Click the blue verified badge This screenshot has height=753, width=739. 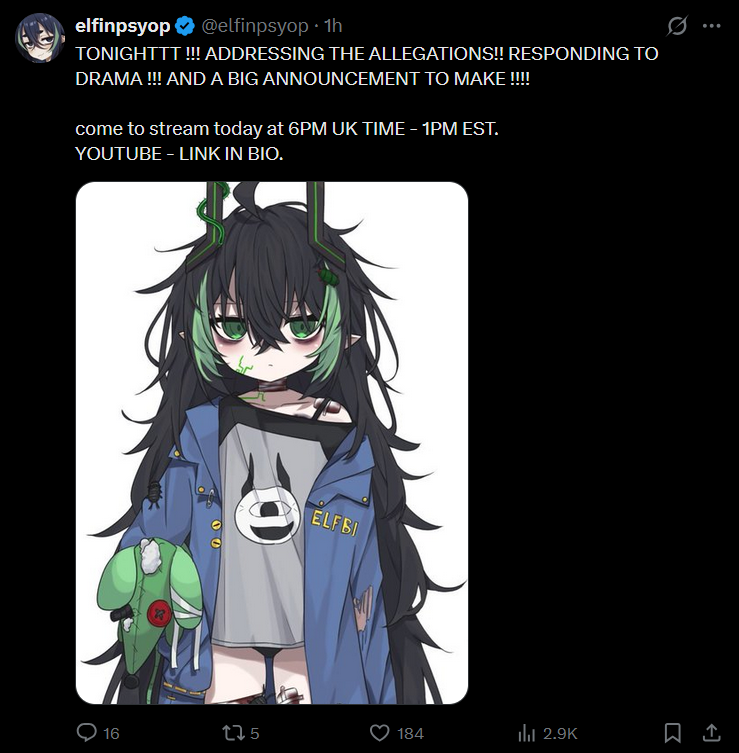click(185, 26)
